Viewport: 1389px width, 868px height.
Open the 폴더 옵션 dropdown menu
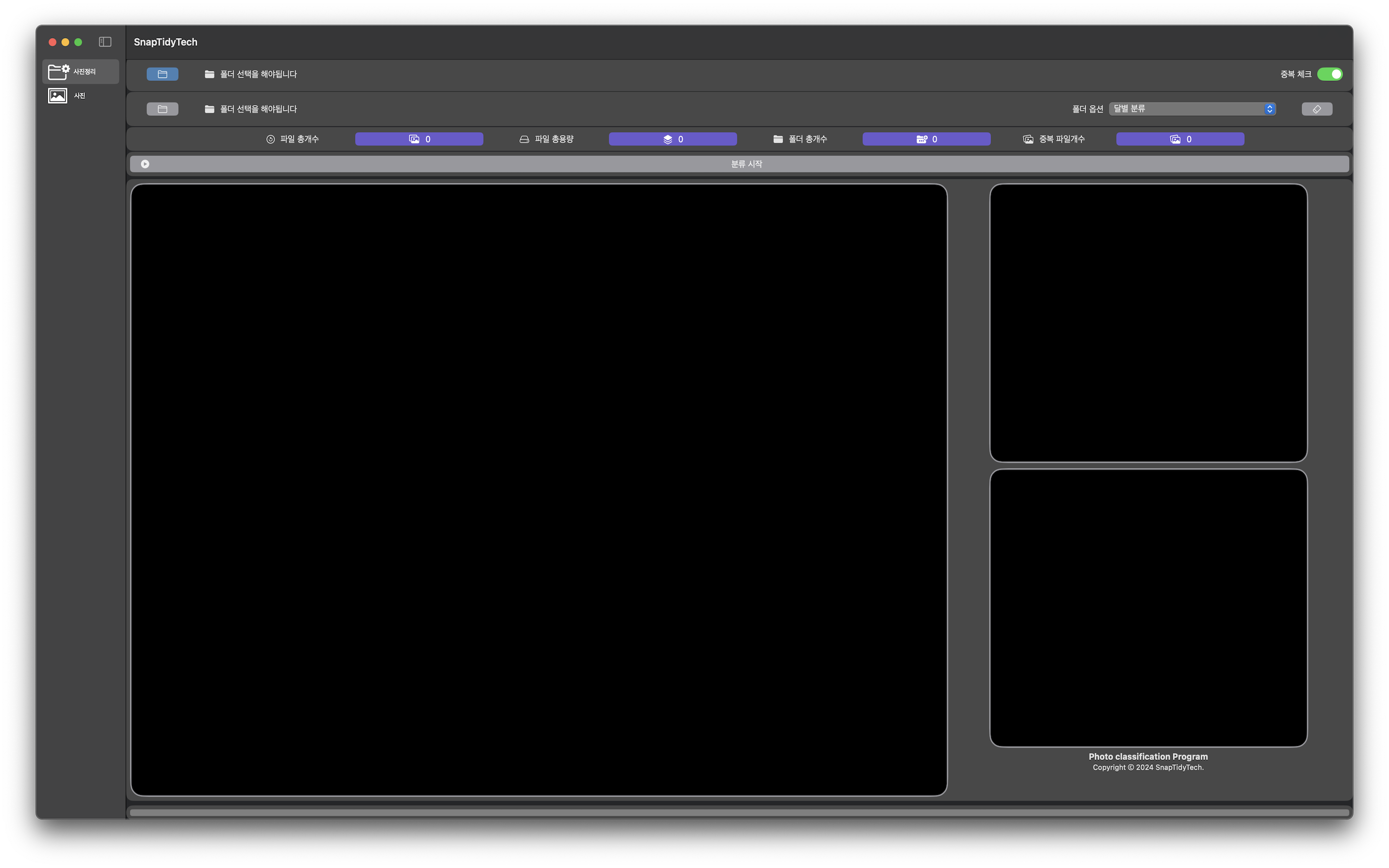pos(1192,109)
